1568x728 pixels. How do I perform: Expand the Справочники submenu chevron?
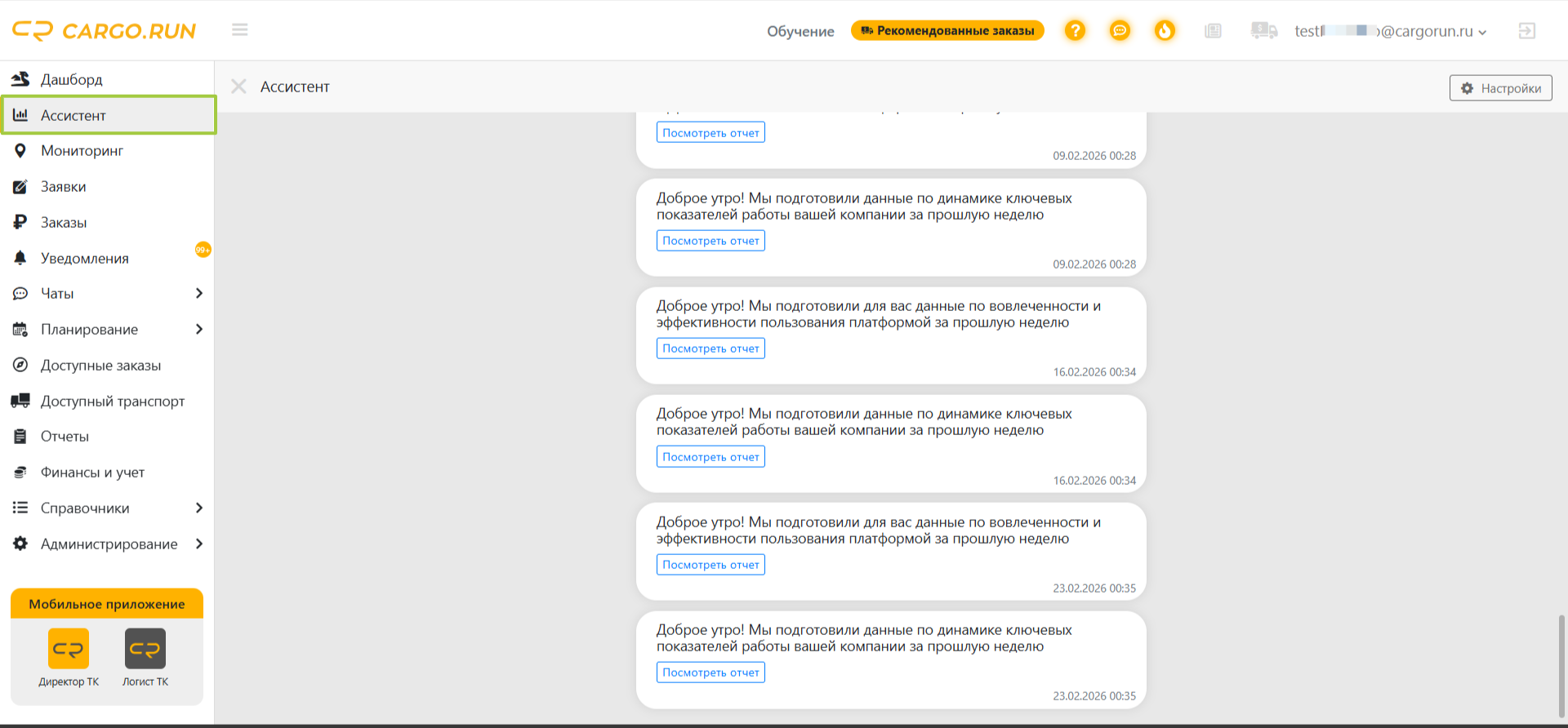pos(198,508)
